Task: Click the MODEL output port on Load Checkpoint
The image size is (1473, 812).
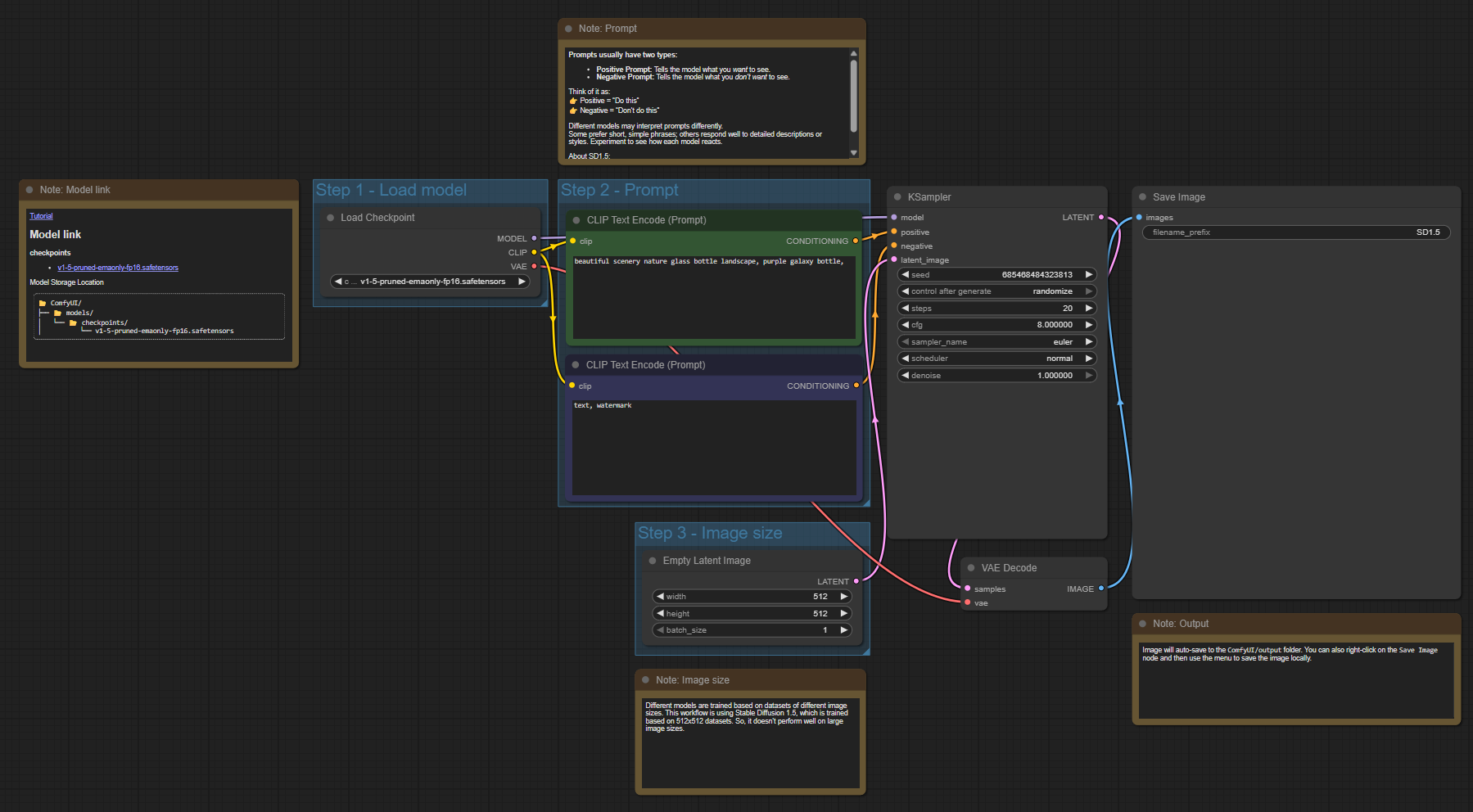Action: [534, 238]
